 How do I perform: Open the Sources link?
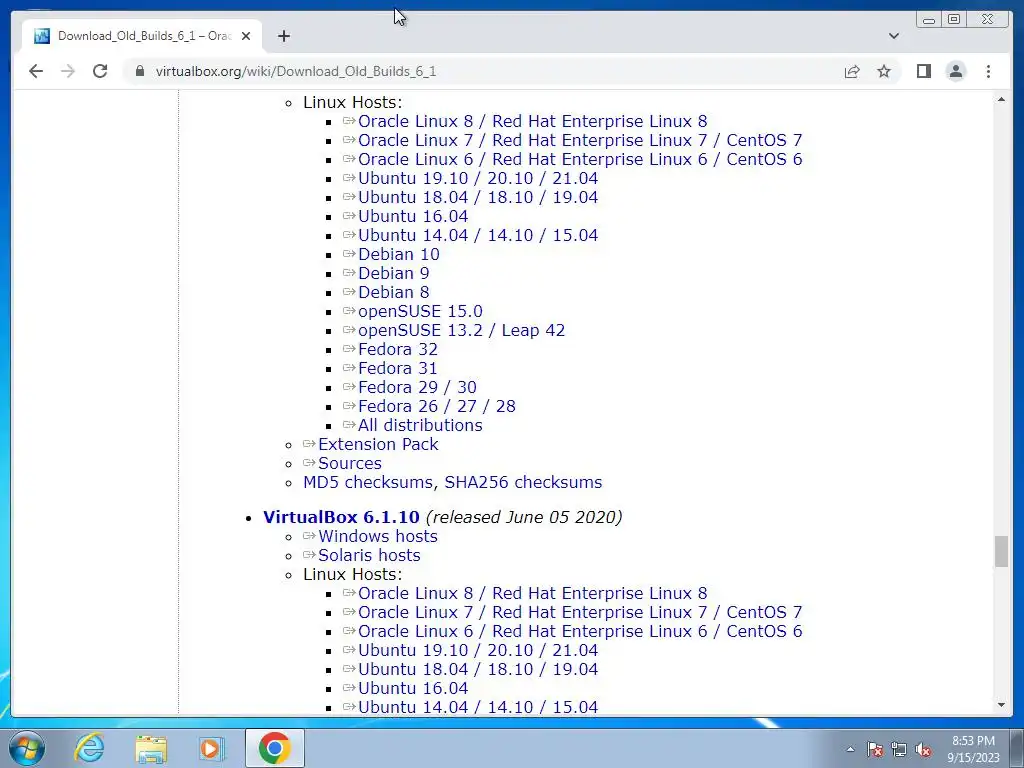click(x=350, y=463)
